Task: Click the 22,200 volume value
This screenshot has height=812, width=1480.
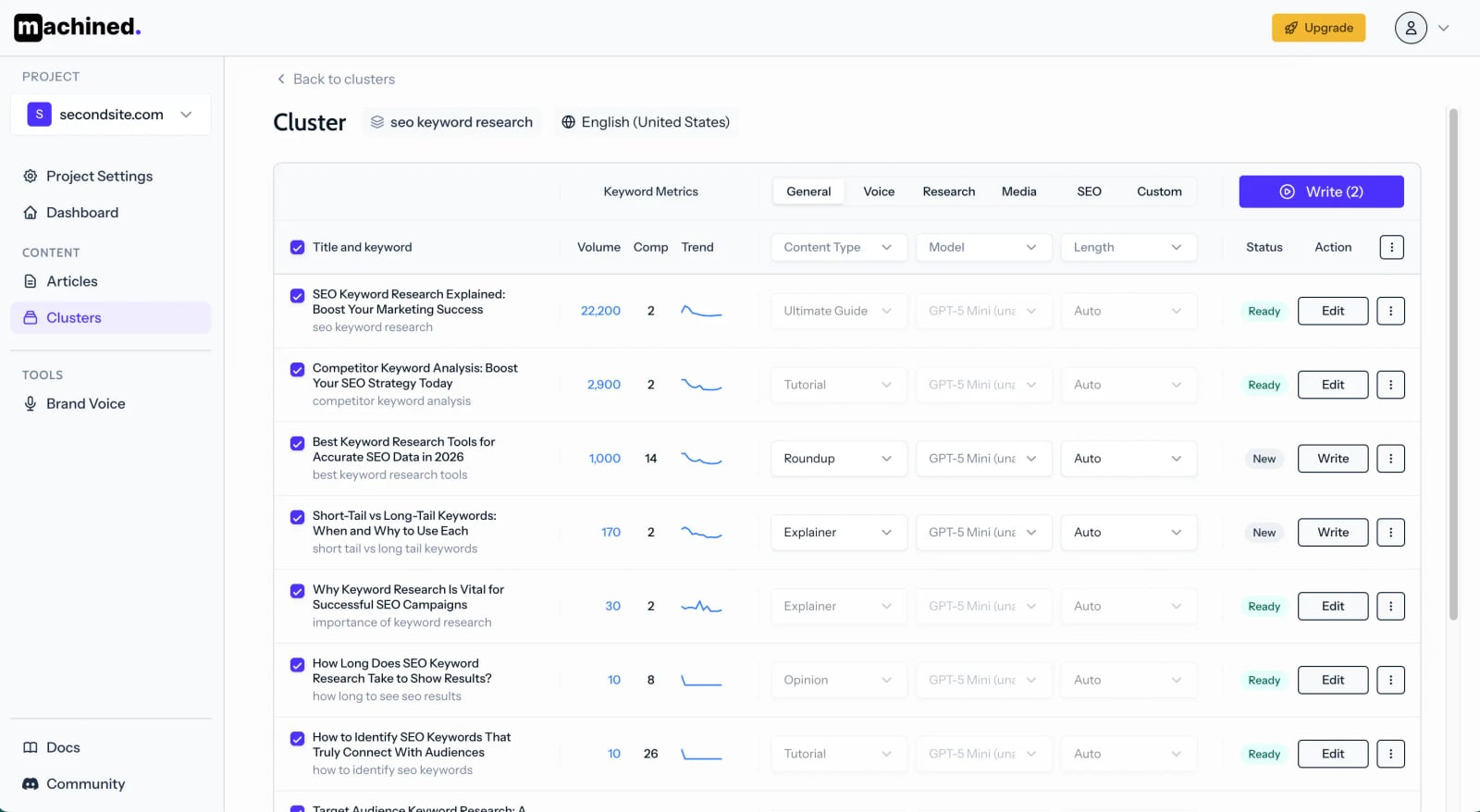Action: [x=600, y=311]
